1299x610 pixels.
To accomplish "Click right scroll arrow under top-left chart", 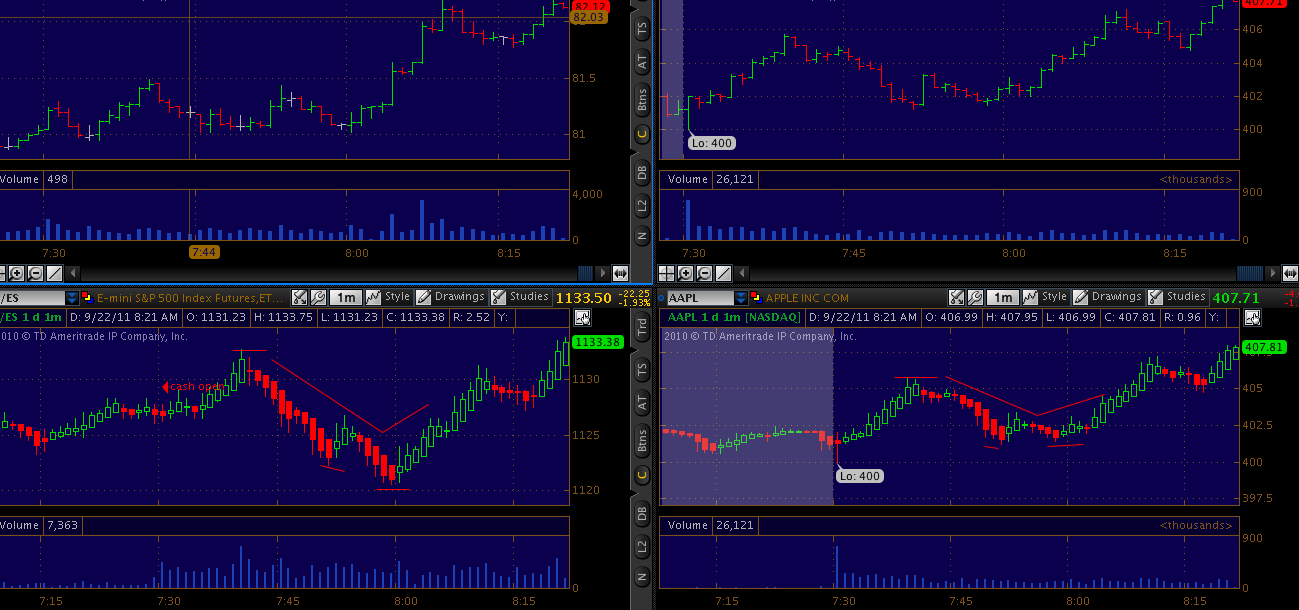I will point(603,273).
